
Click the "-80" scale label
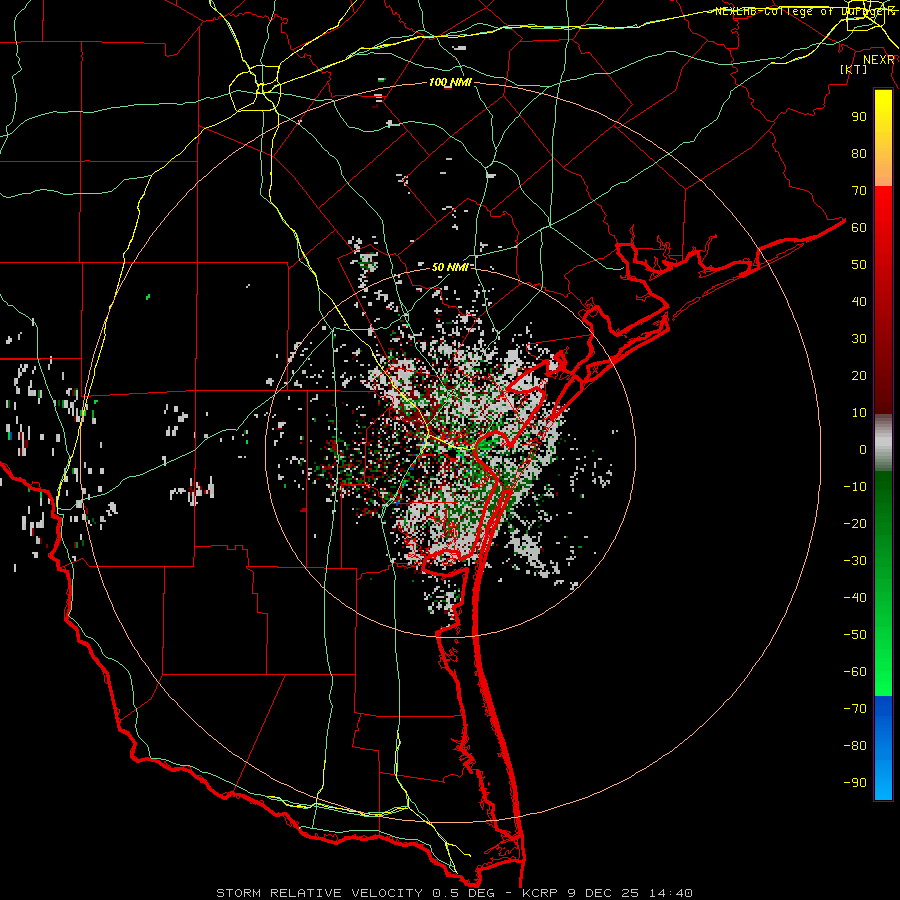[x=855, y=746]
